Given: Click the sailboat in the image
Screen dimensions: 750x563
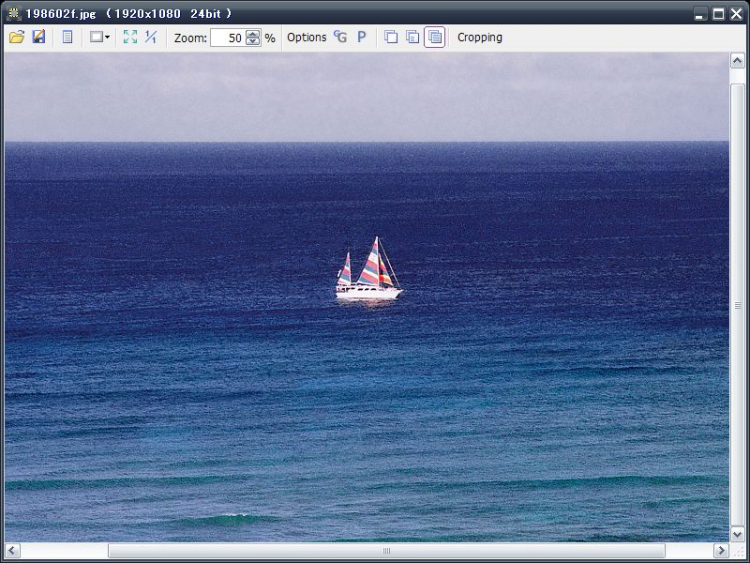Looking at the screenshot, I should click(369, 269).
